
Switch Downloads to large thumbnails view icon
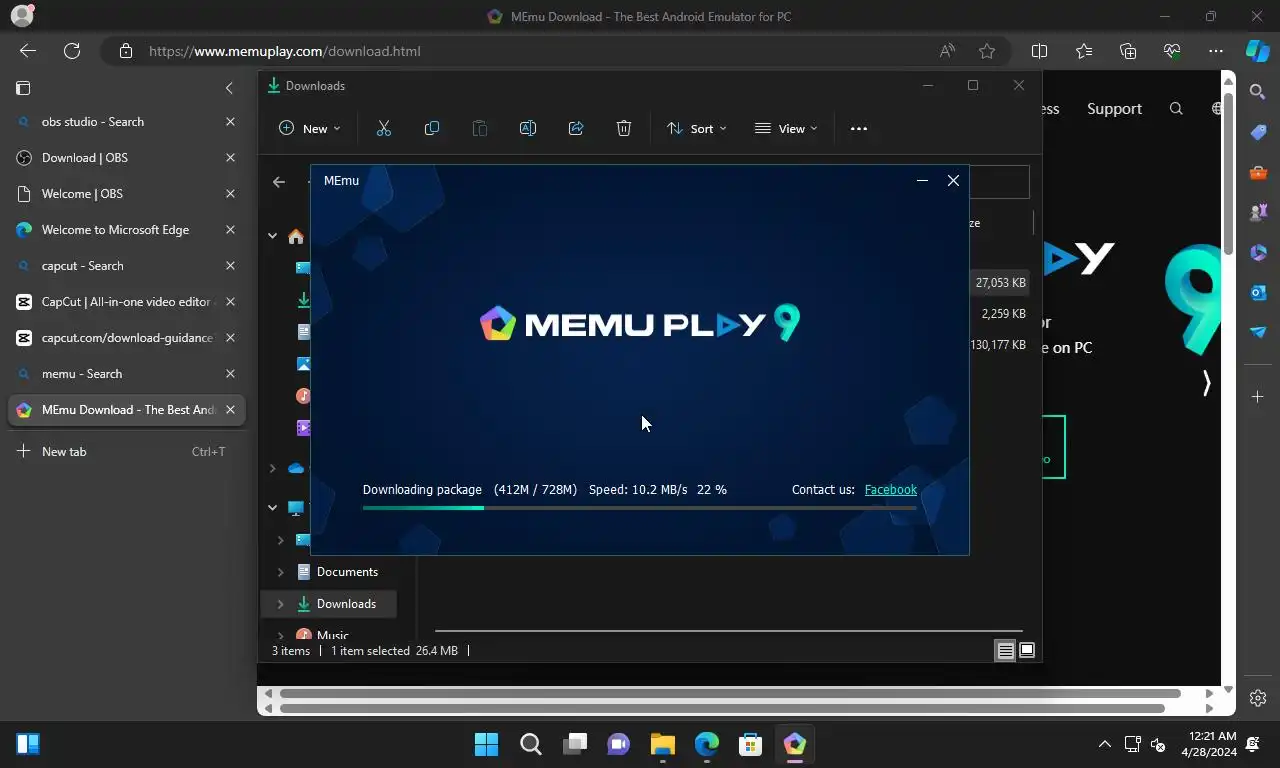(x=1026, y=651)
